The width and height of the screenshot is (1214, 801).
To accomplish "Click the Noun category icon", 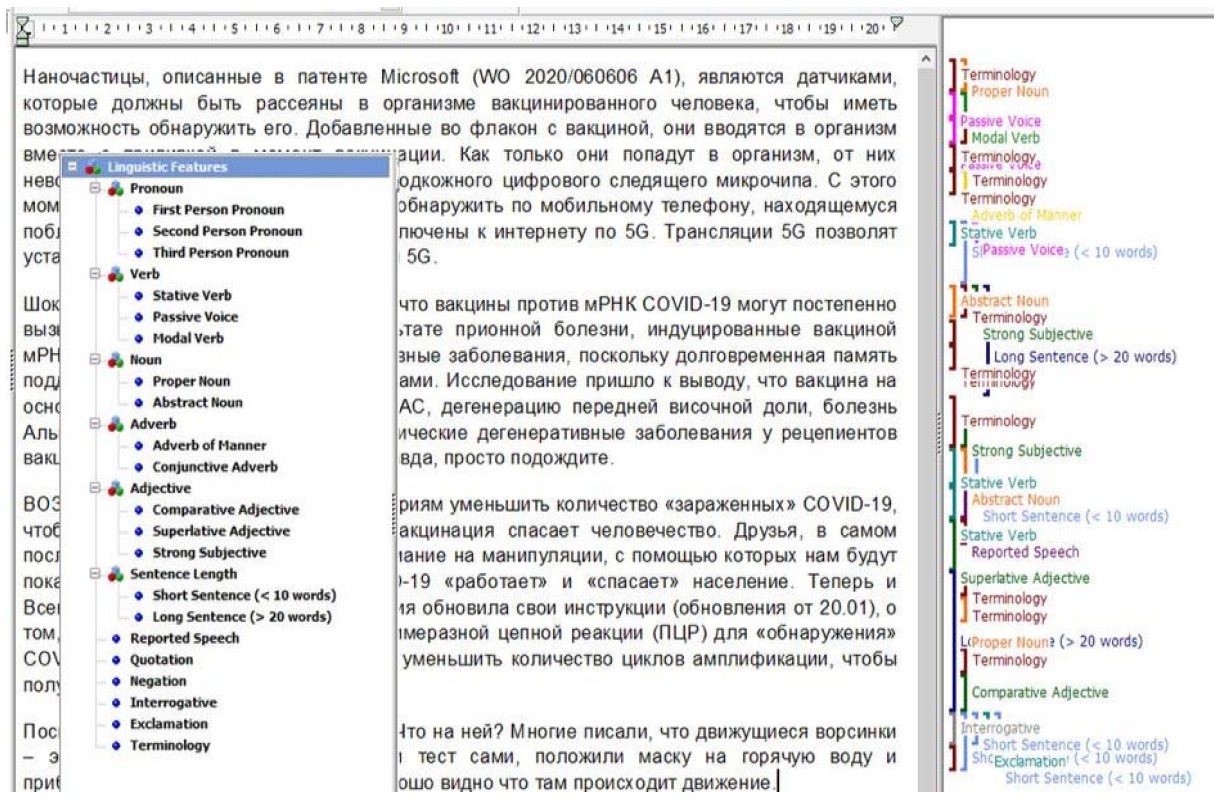I will (116, 360).
